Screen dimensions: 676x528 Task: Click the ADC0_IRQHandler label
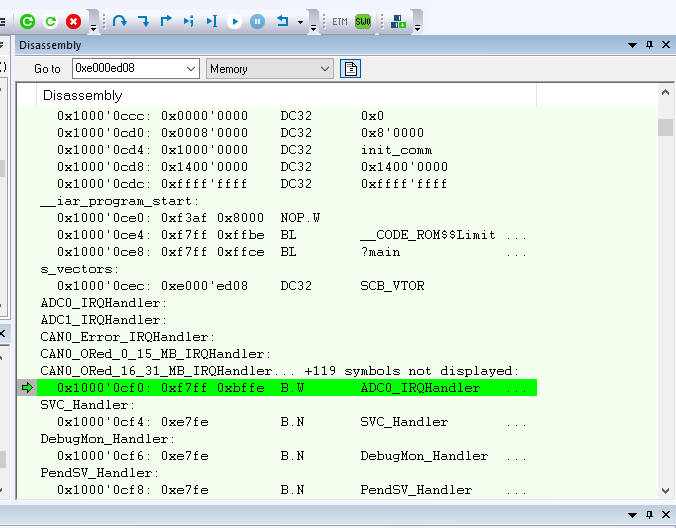pos(103,303)
